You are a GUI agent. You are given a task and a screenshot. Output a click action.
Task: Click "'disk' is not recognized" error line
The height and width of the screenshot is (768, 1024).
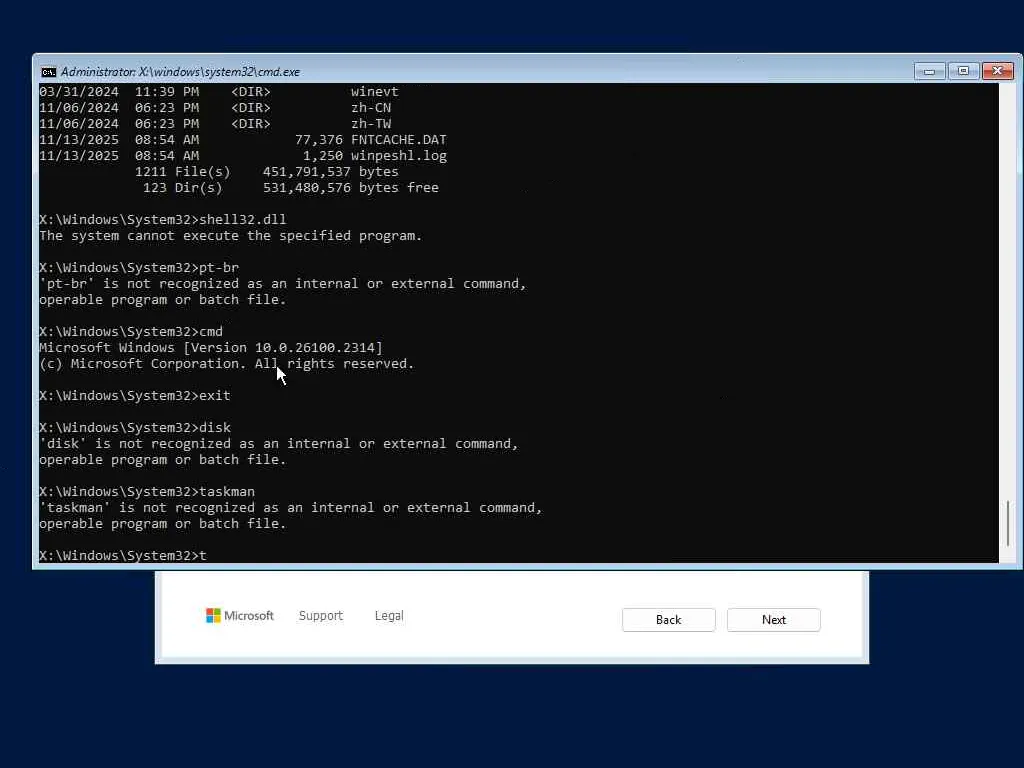coord(279,443)
